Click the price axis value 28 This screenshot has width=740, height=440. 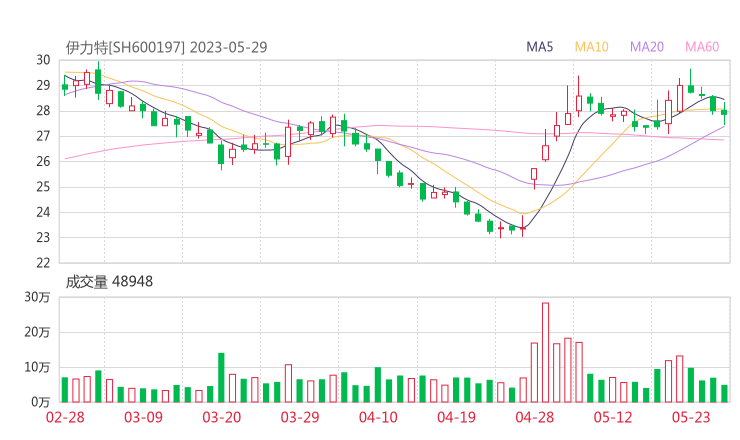43,111
